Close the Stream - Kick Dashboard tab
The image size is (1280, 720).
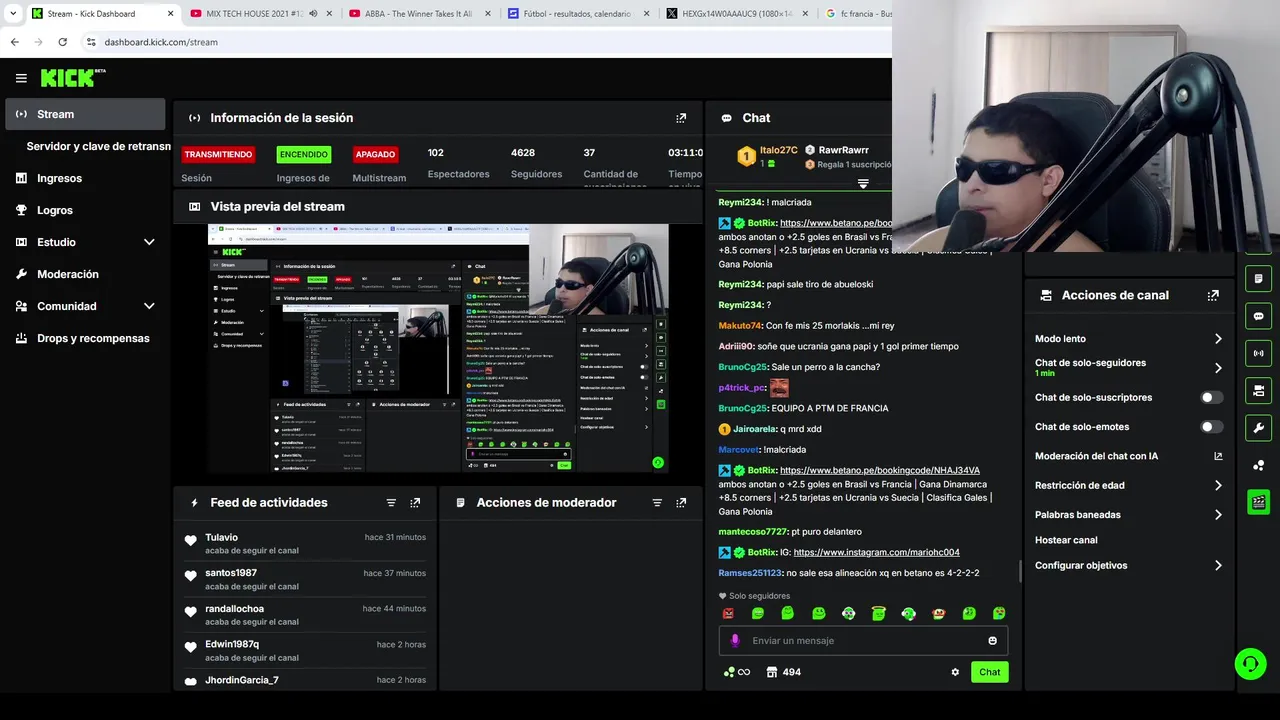(x=170, y=14)
